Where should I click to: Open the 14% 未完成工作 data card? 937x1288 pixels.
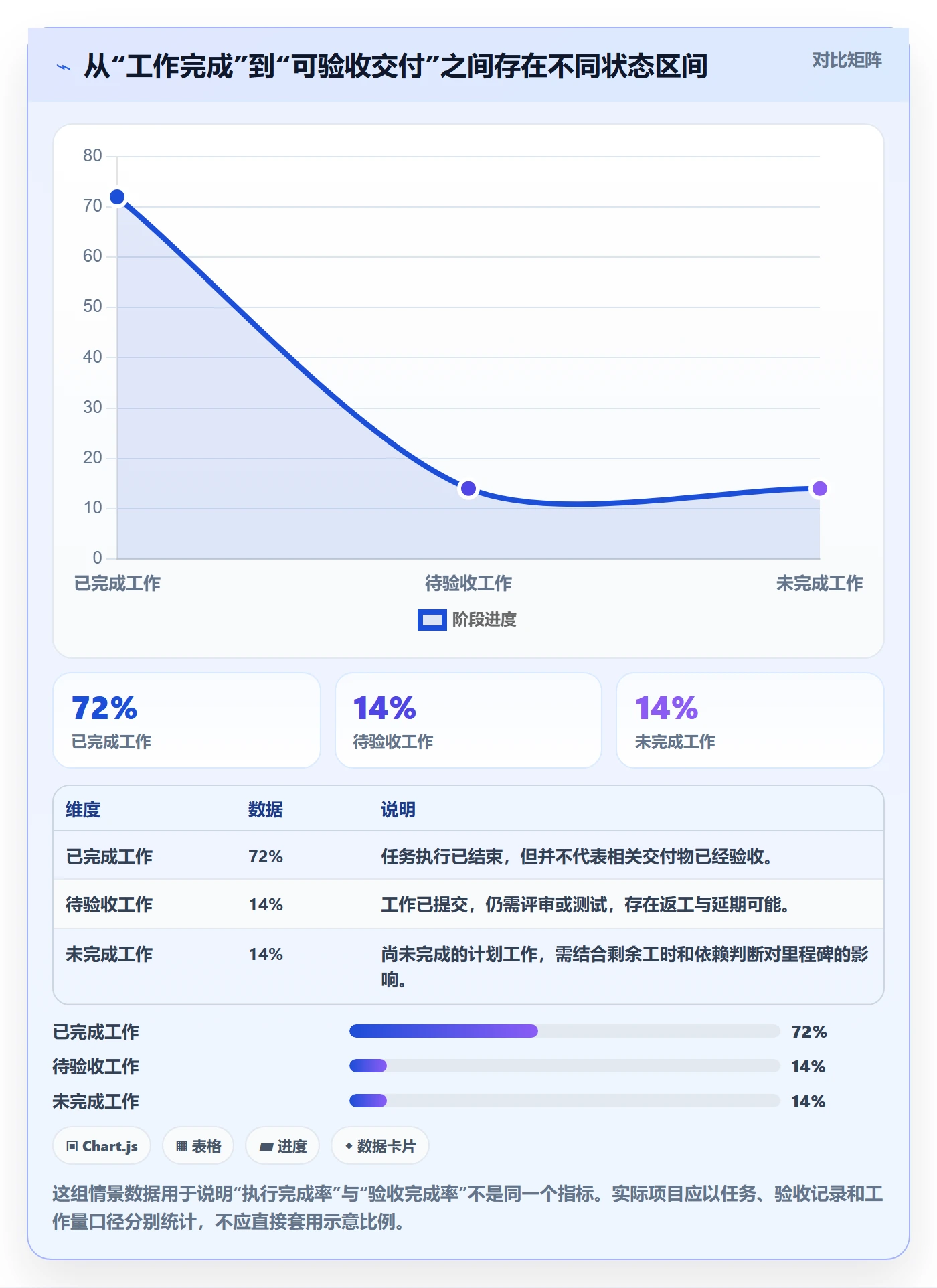click(750, 720)
